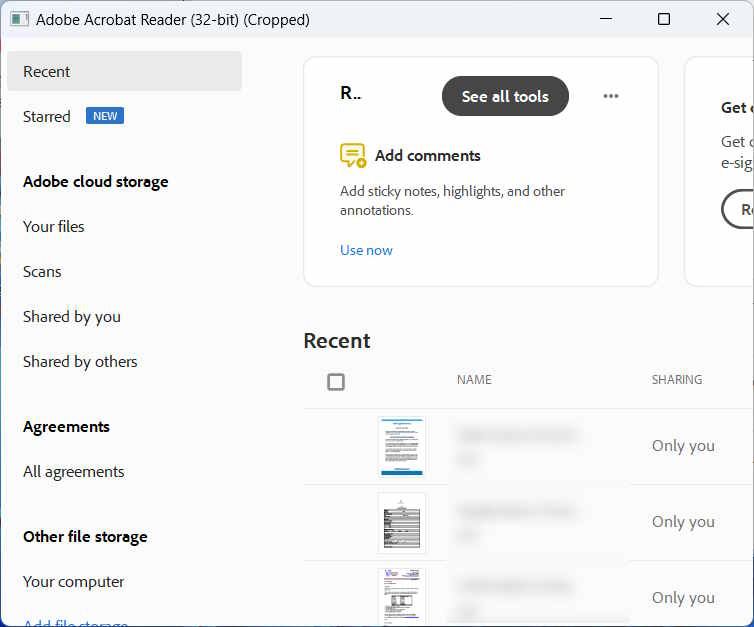Minimize the Acrobat Reader window

coord(606,19)
